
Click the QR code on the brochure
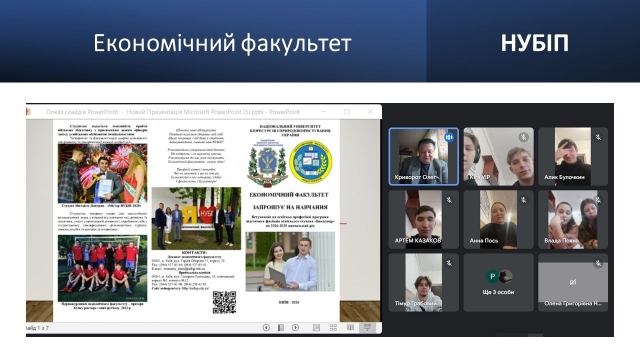pos(224,302)
